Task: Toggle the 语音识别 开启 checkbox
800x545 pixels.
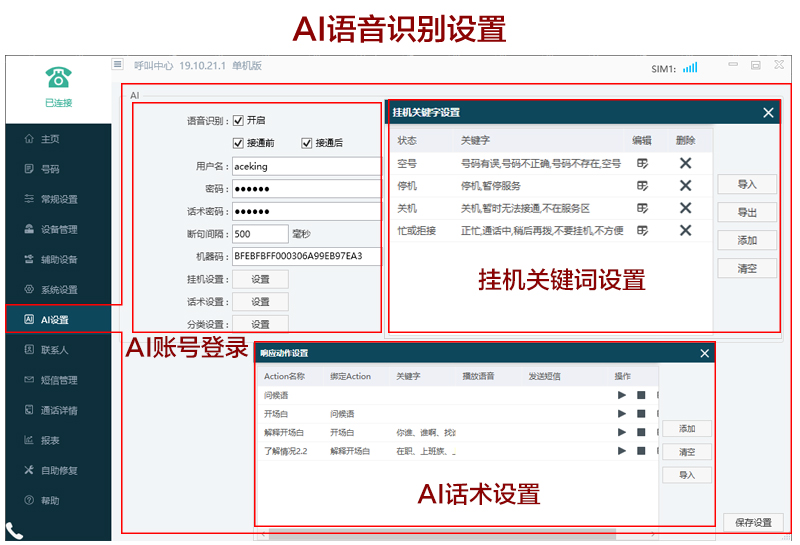Action: click(238, 120)
